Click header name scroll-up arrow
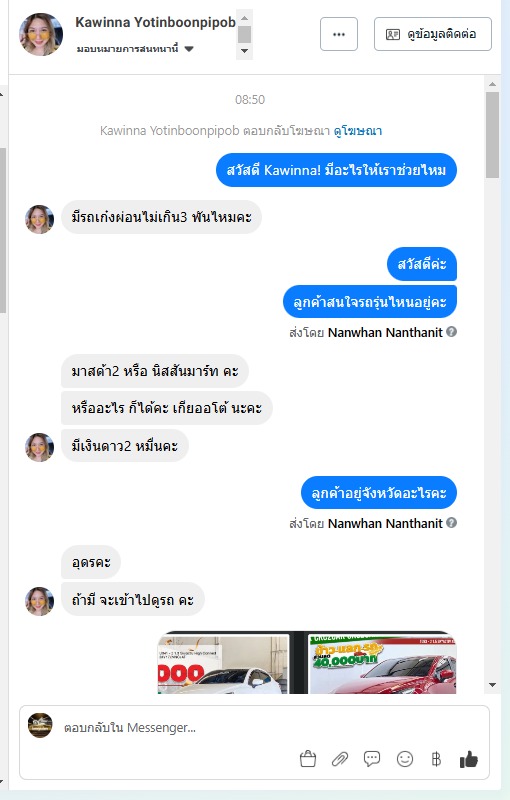This screenshot has height=800, width=510. click(x=244, y=18)
